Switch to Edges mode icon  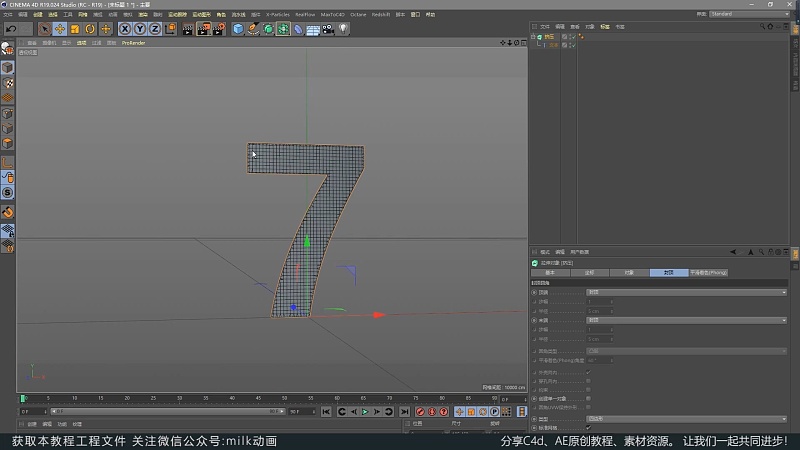[x=8, y=128]
